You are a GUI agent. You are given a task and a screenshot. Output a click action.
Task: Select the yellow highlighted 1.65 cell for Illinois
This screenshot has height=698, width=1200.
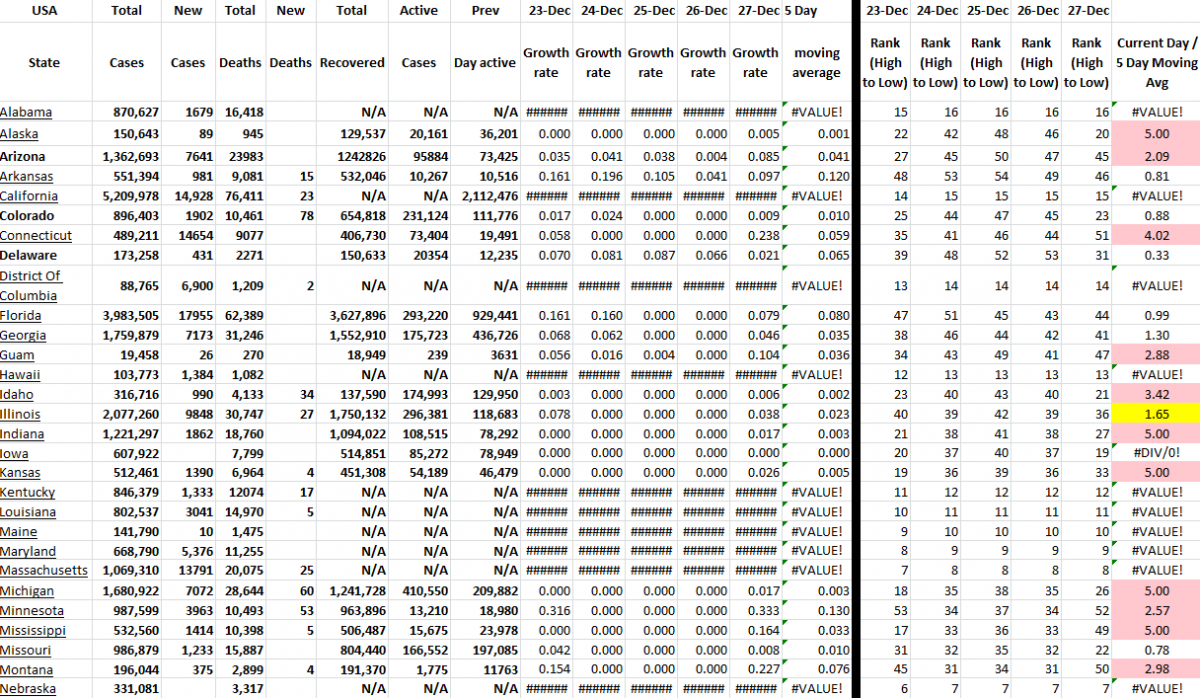coord(1156,414)
